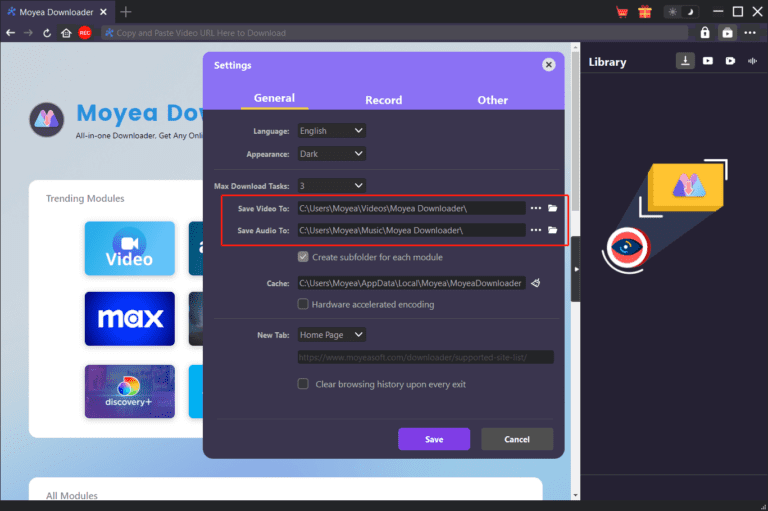The height and width of the screenshot is (511, 768).
Task: Go to home page via house icon
Action: pos(66,33)
